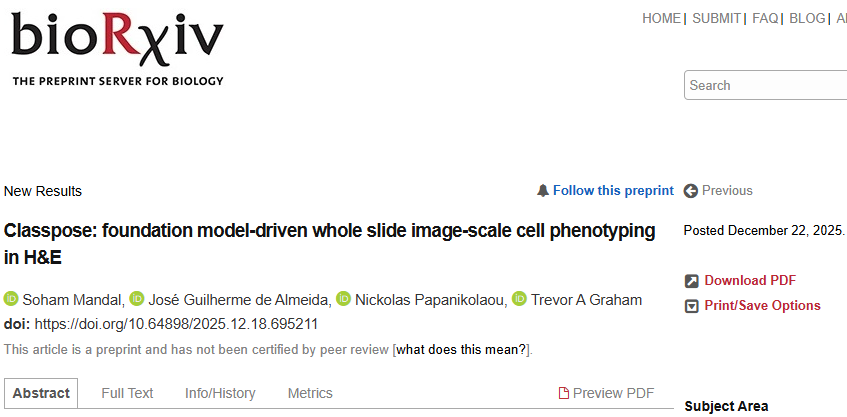Image resolution: width=847 pixels, height=417 pixels.
Task: Open the HOME menu item
Action: coord(660,18)
